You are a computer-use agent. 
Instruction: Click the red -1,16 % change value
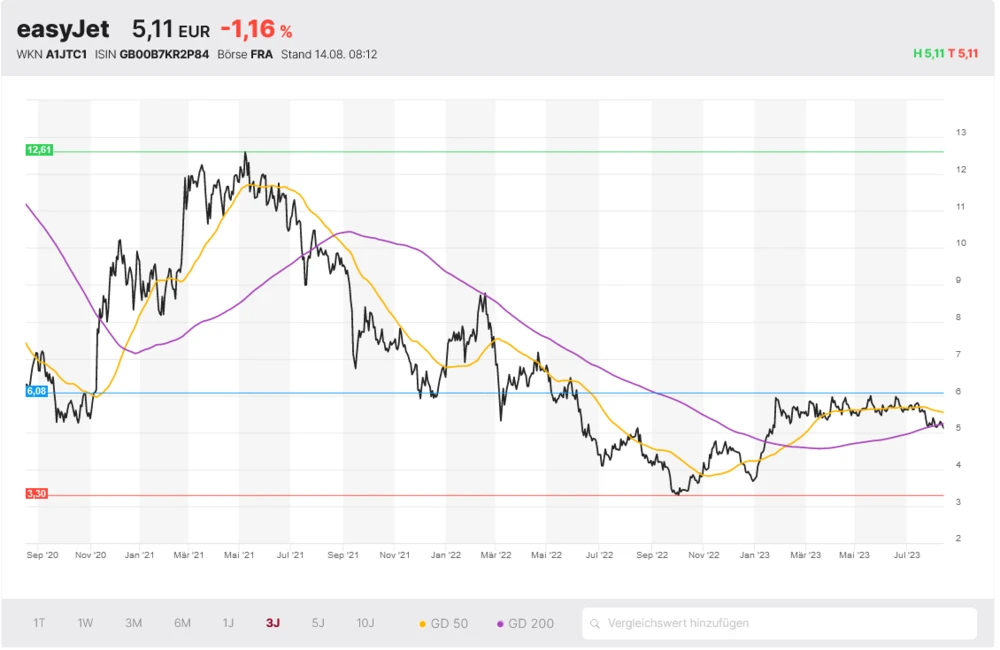click(x=256, y=29)
